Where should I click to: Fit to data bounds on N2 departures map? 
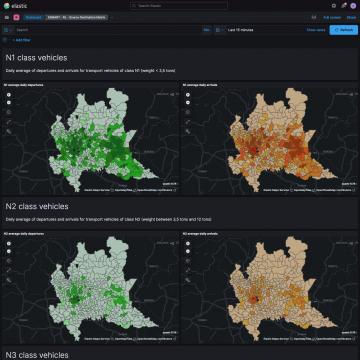click(x=9, y=261)
